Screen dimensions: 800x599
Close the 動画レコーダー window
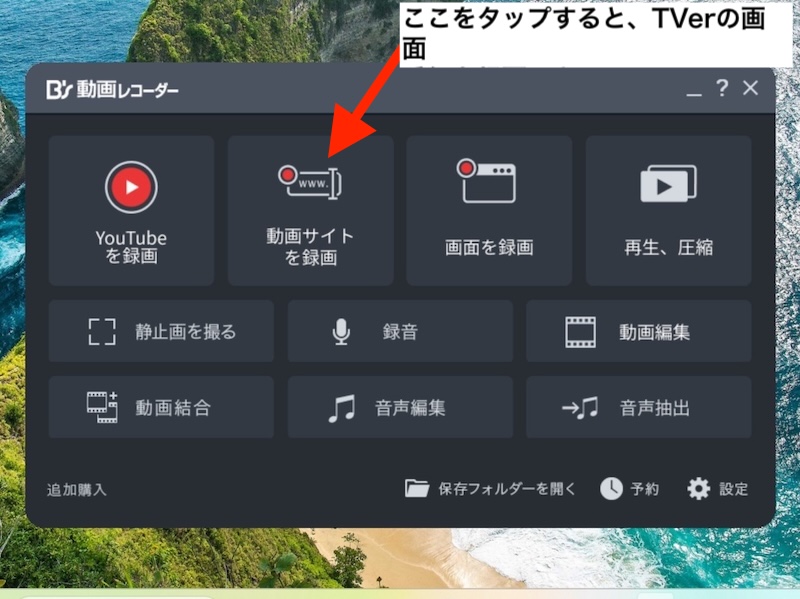[x=751, y=89]
